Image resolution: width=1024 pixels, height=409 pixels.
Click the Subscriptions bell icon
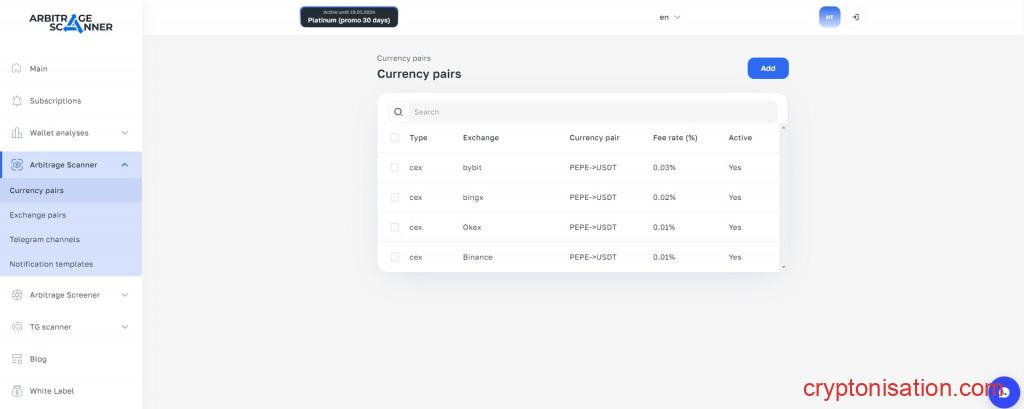coord(16,101)
